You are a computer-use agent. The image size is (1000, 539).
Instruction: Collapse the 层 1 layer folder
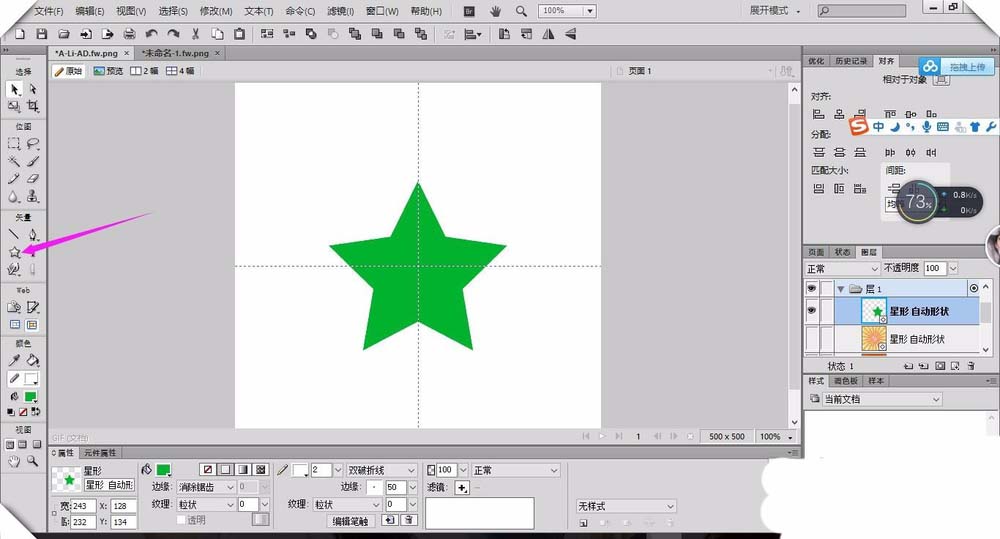(840, 288)
